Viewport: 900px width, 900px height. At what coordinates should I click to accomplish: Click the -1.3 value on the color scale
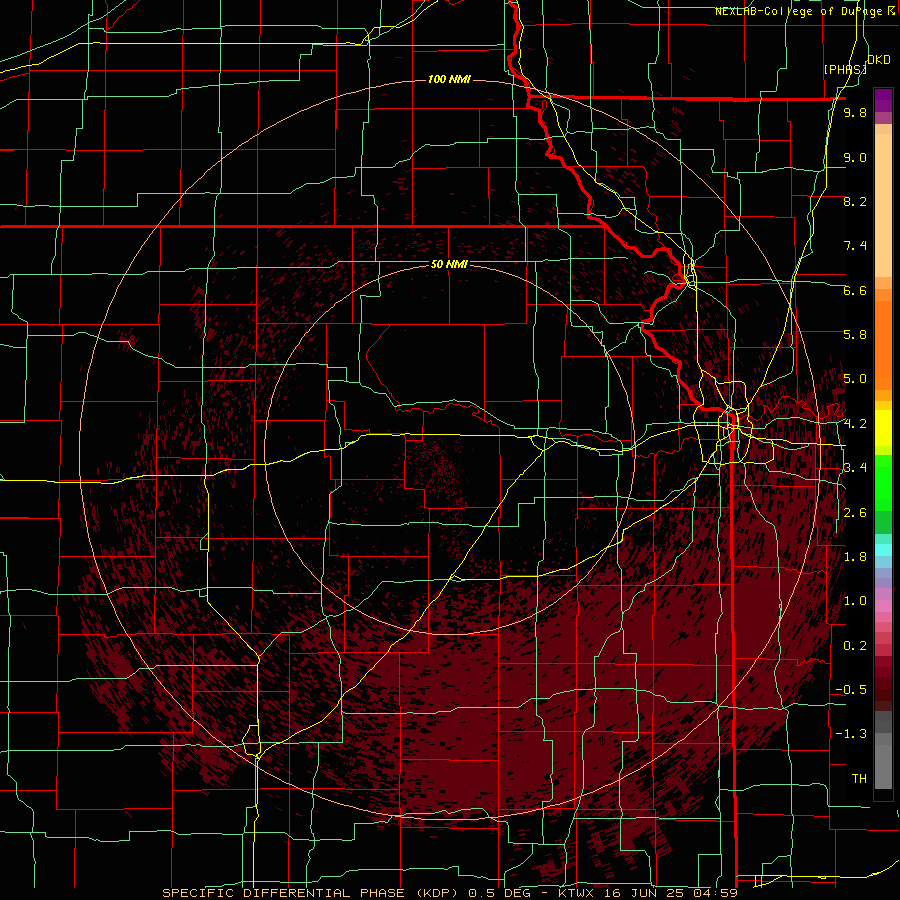[851, 734]
